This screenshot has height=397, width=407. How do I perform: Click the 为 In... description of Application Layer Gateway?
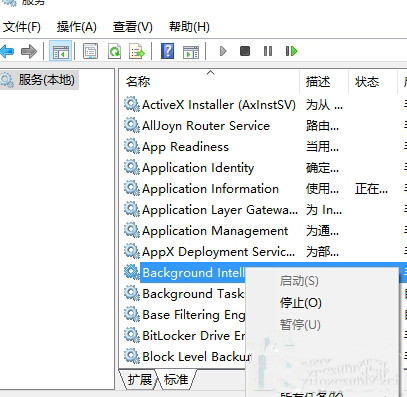tap(324, 210)
